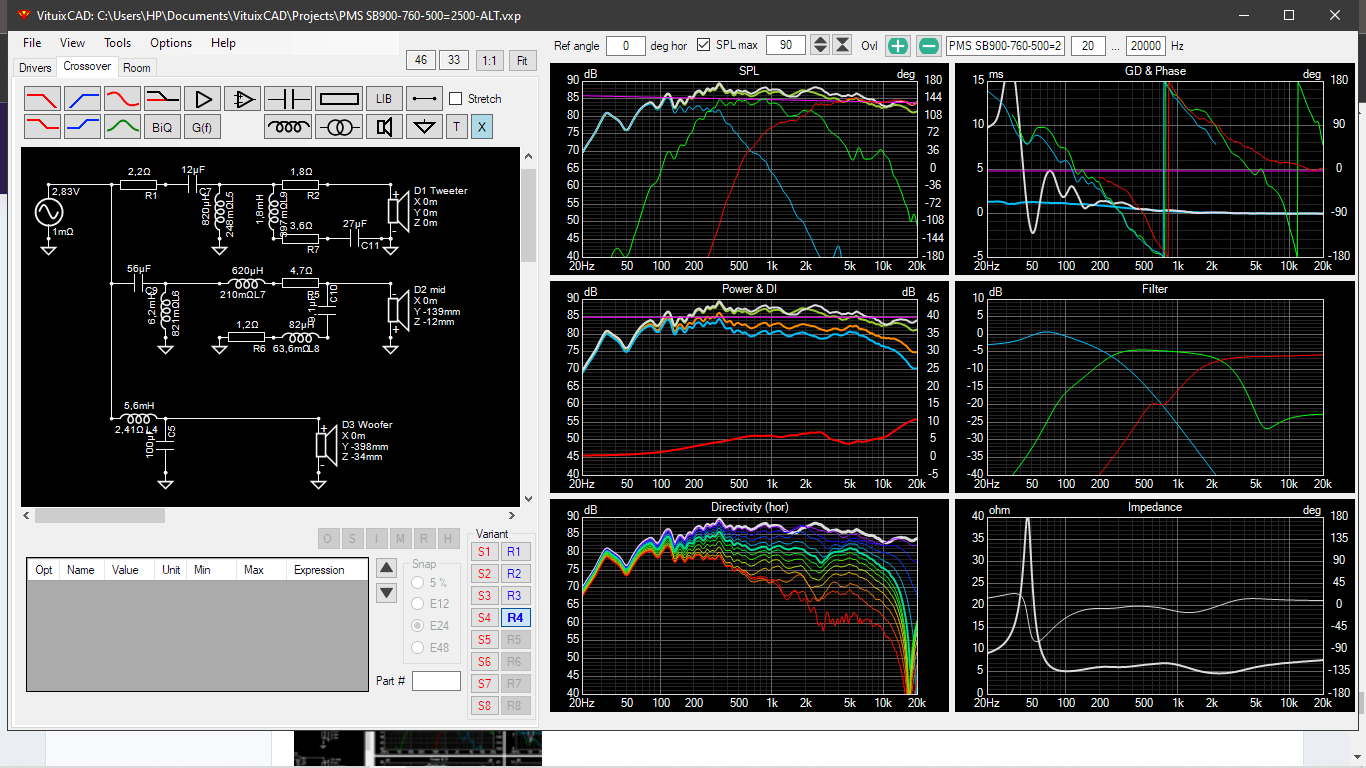Switch to the Room tab
Screen dimensions: 1366x768
point(137,68)
